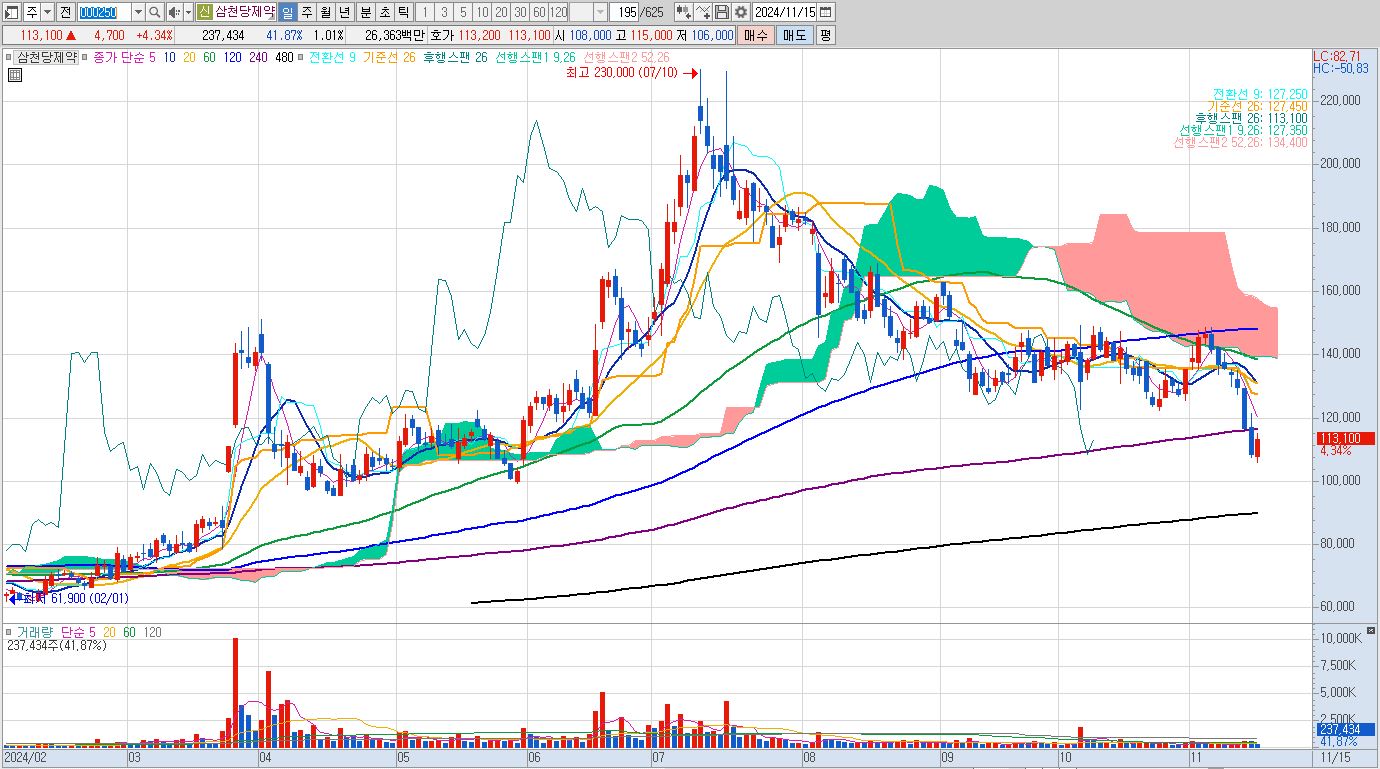This screenshot has height=769, width=1380.
Task: Click the green 신 badge icon
Action: pyautogui.click(x=205, y=12)
